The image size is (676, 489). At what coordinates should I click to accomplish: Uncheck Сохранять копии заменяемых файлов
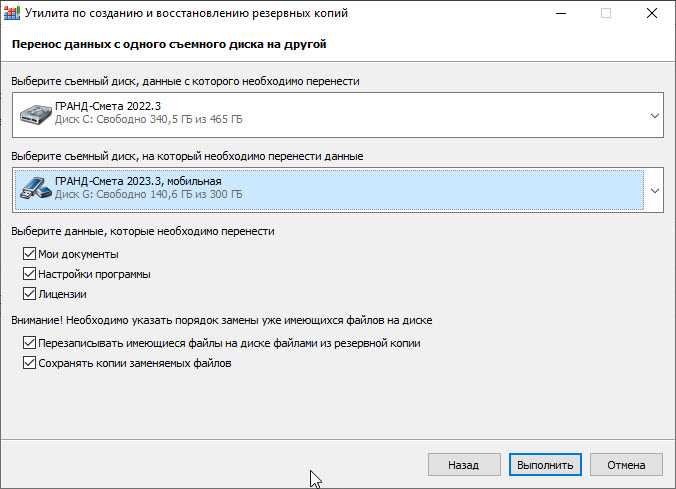(29, 363)
